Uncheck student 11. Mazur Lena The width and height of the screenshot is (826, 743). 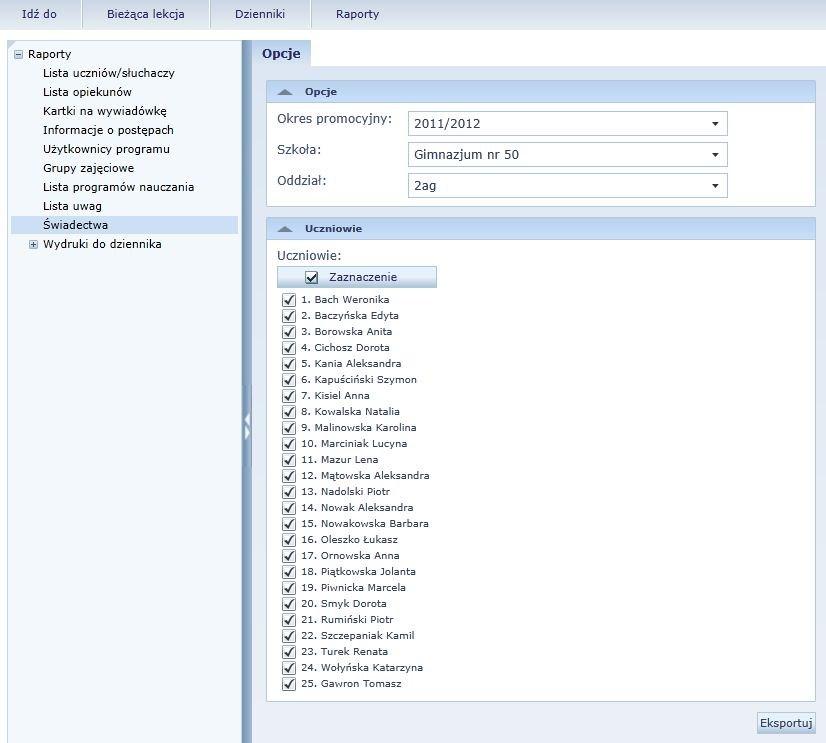289,460
